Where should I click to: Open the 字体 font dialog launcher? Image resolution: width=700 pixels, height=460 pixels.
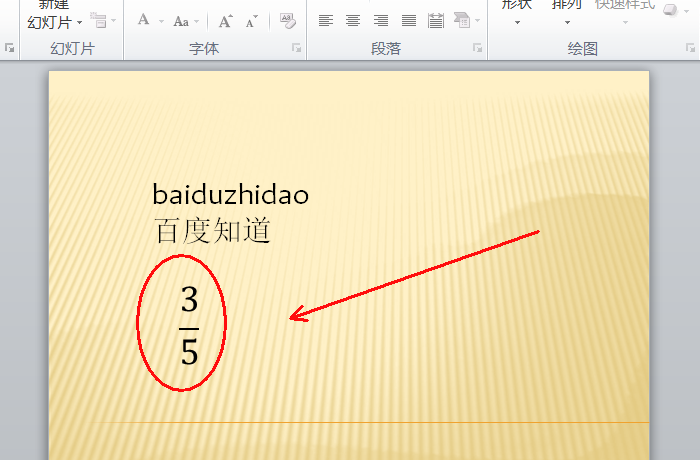[x=296, y=48]
